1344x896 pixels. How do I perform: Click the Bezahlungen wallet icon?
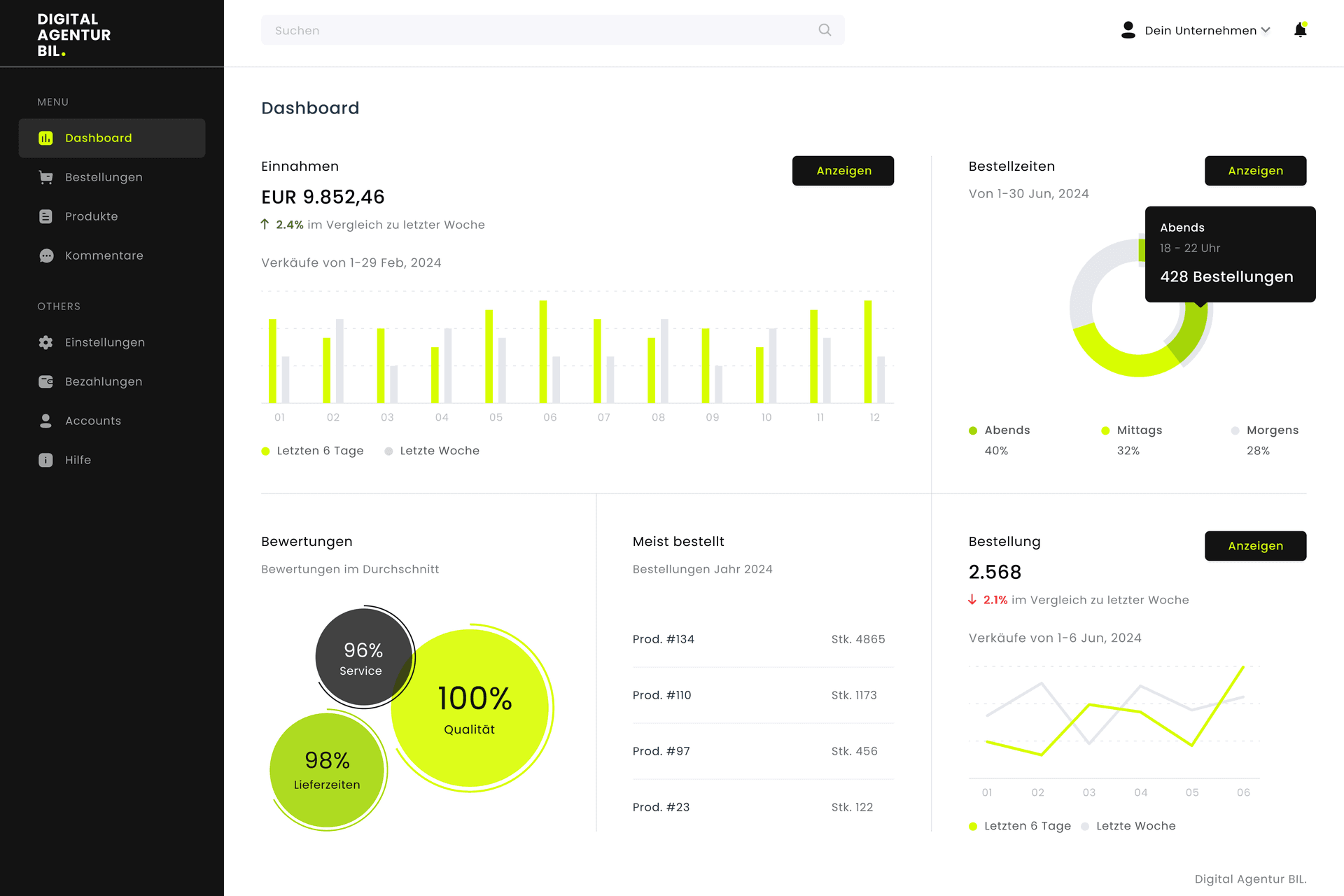coord(45,381)
